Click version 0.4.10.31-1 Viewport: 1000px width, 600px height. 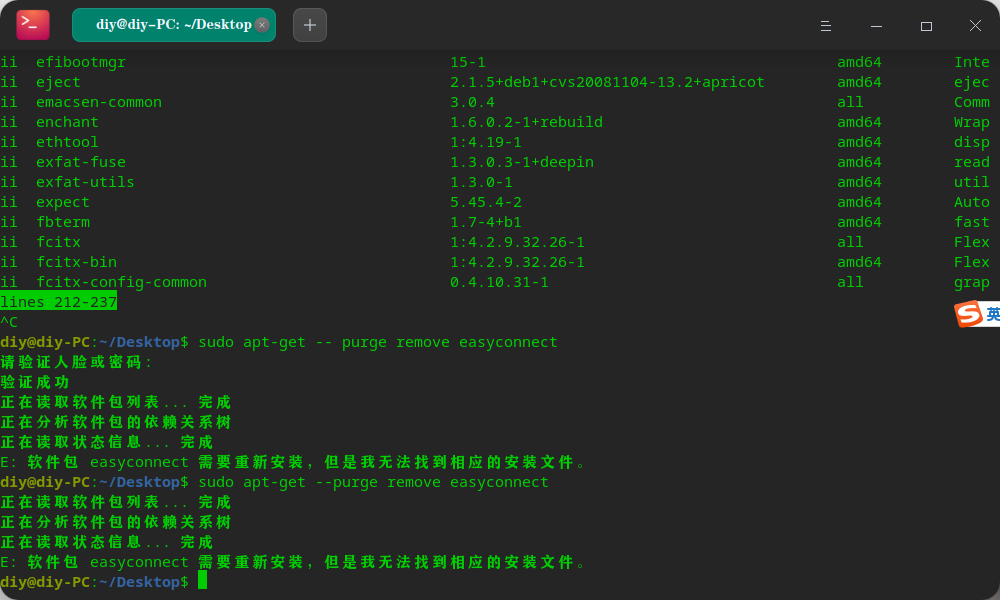[x=499, y=282]
